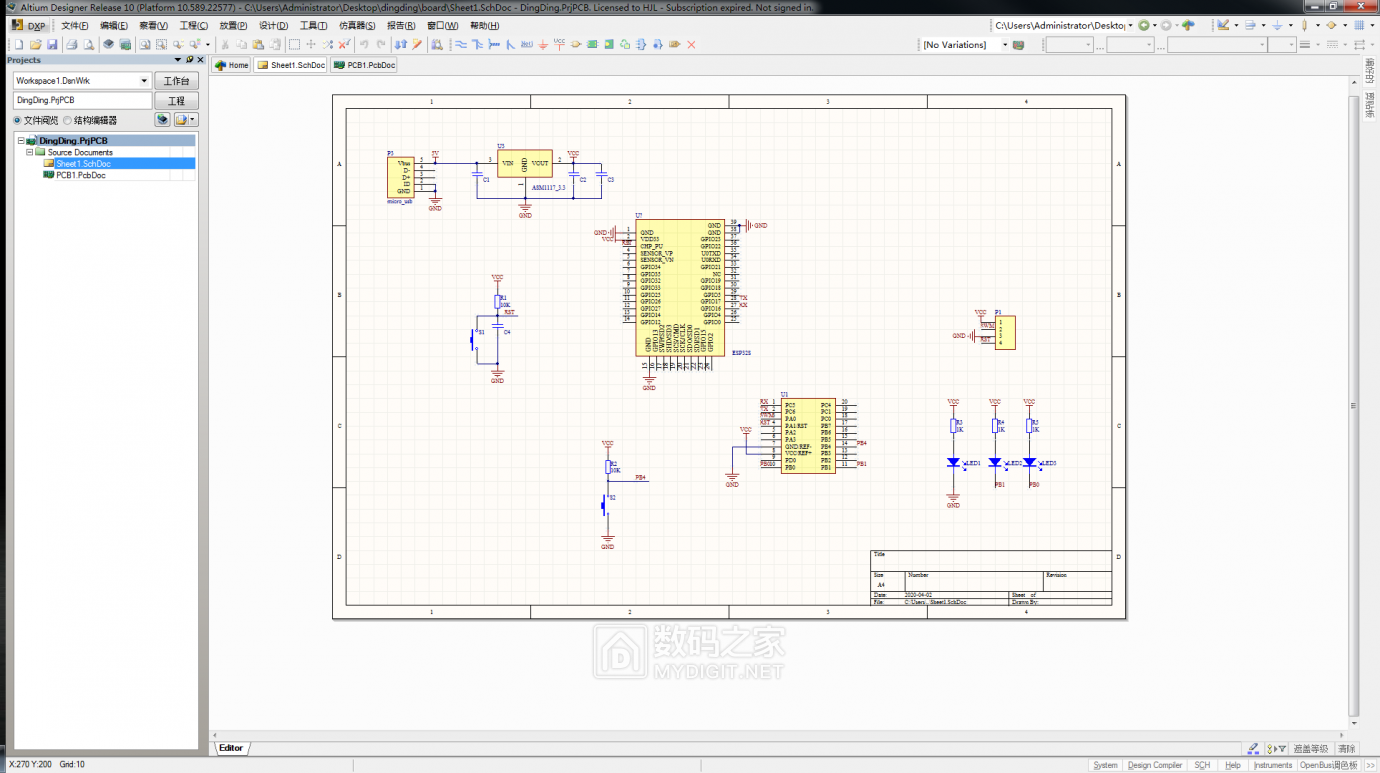Open the Design Compiler panel button

[x=1155, y=765]
